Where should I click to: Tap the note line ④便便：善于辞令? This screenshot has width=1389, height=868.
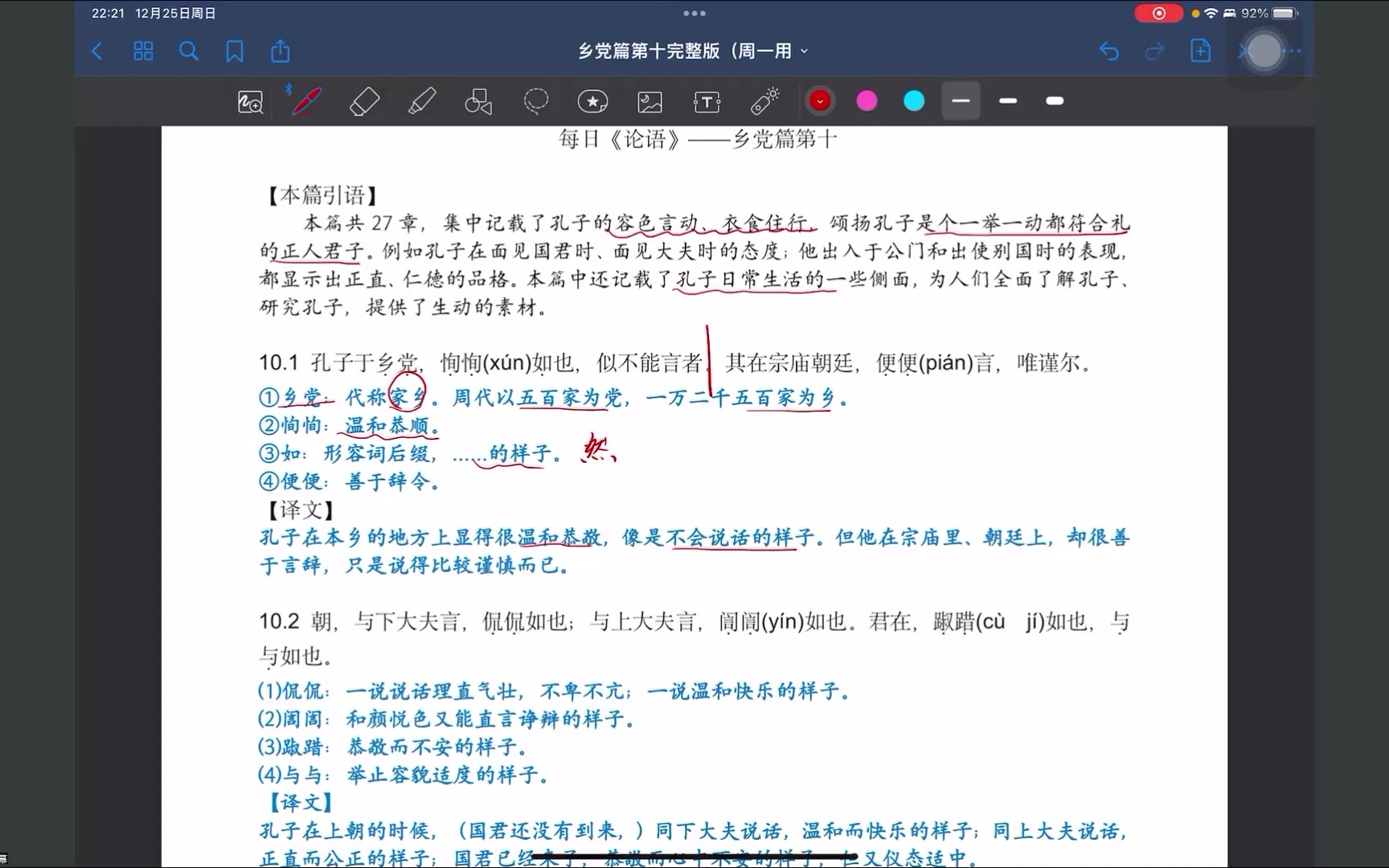pos(350,482)
